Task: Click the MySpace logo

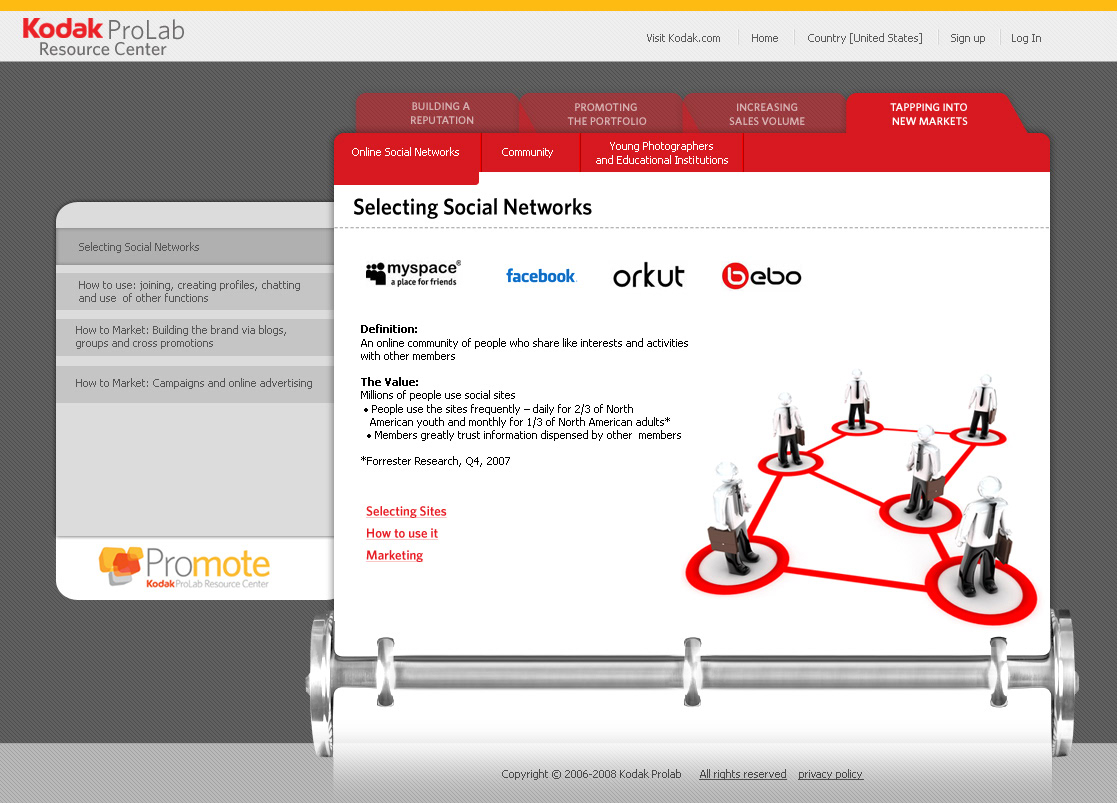Action: coord(413,274)
